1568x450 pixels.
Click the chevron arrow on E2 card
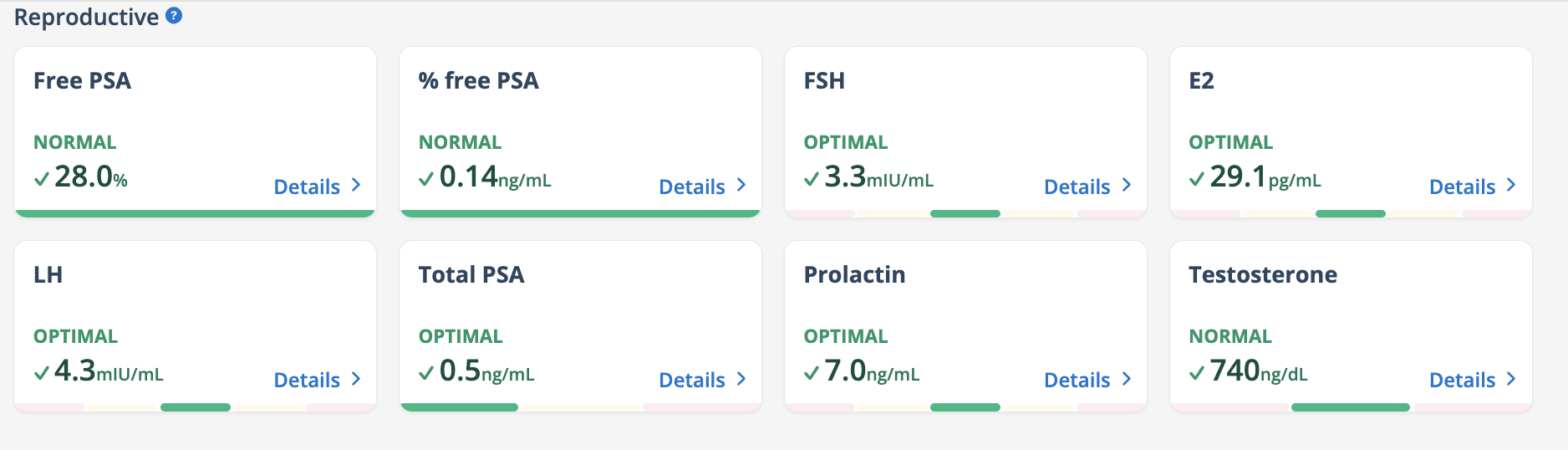1511,185
